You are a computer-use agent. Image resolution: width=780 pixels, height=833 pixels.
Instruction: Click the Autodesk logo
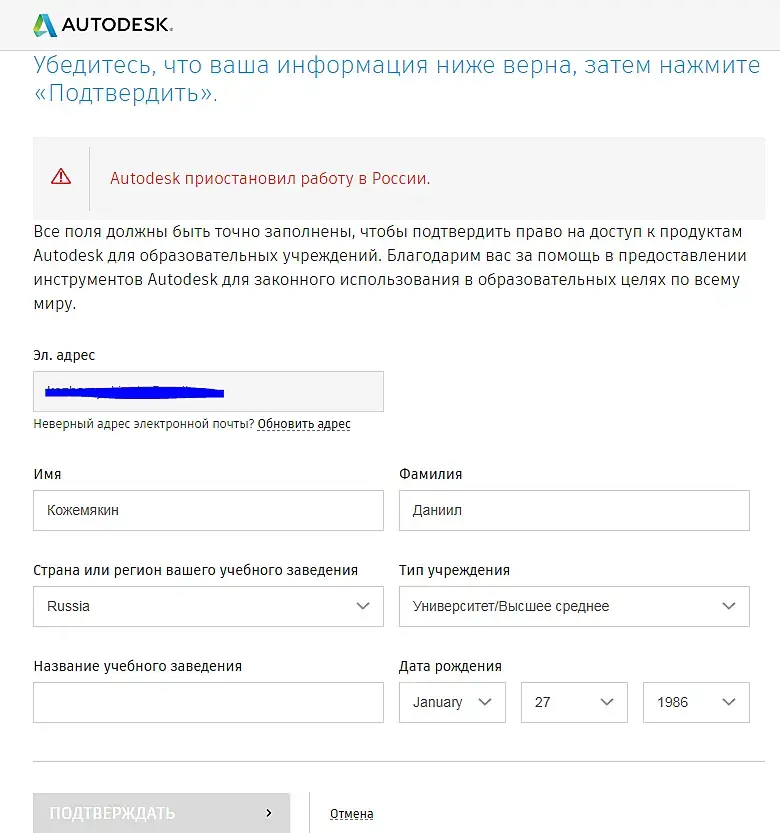[x=102, y=24]
